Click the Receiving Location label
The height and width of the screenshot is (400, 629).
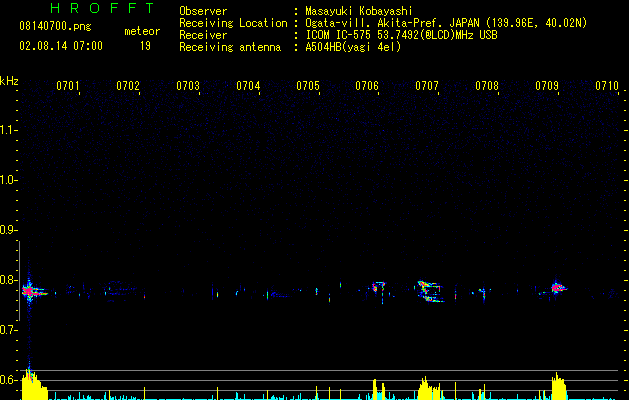pos(233,23)
